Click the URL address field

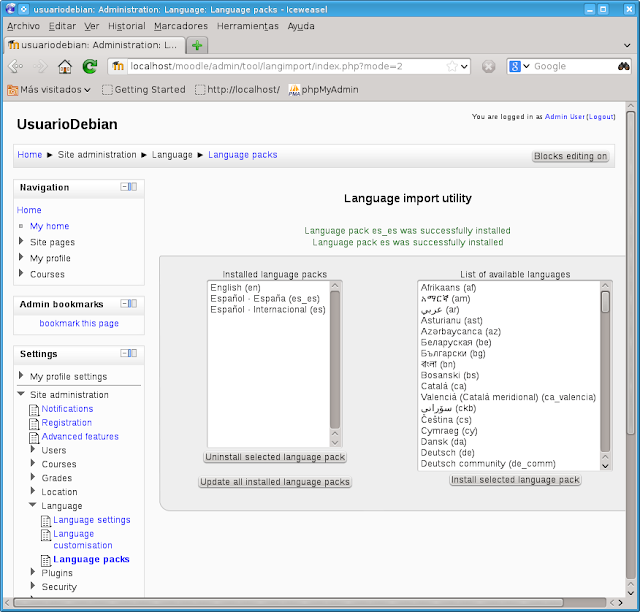286,66
